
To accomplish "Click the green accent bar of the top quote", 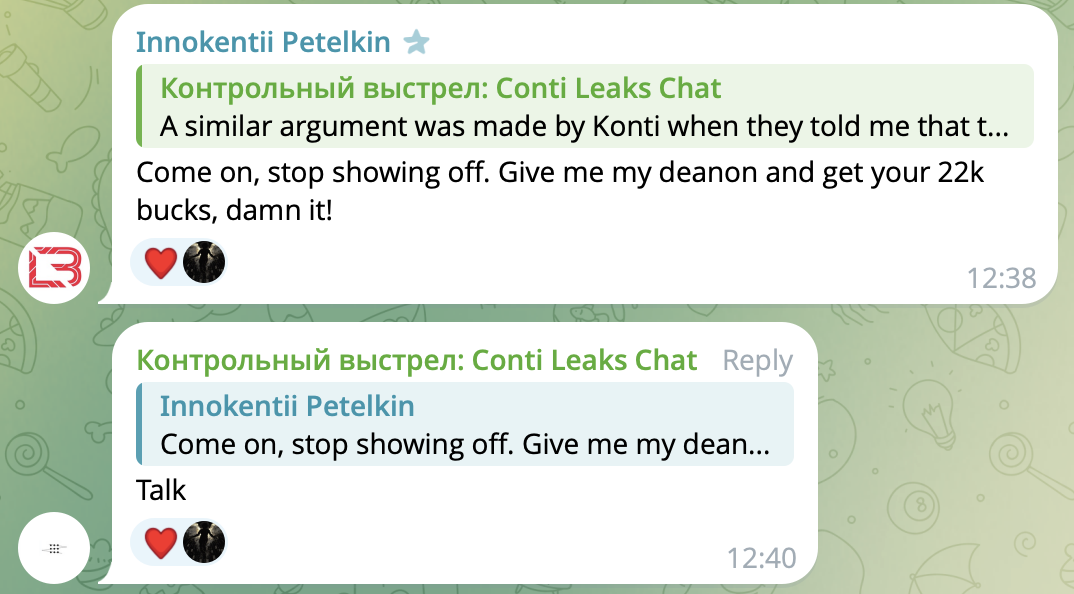I will 140,106.
